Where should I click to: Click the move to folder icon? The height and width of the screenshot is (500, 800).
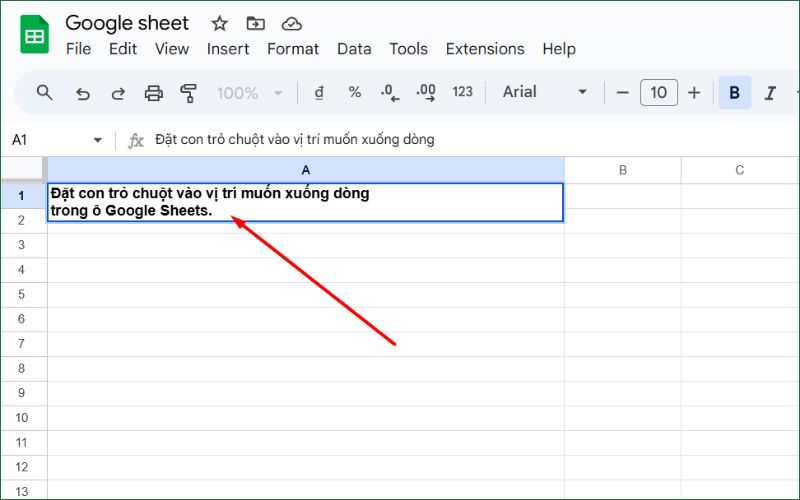(256, 23)
